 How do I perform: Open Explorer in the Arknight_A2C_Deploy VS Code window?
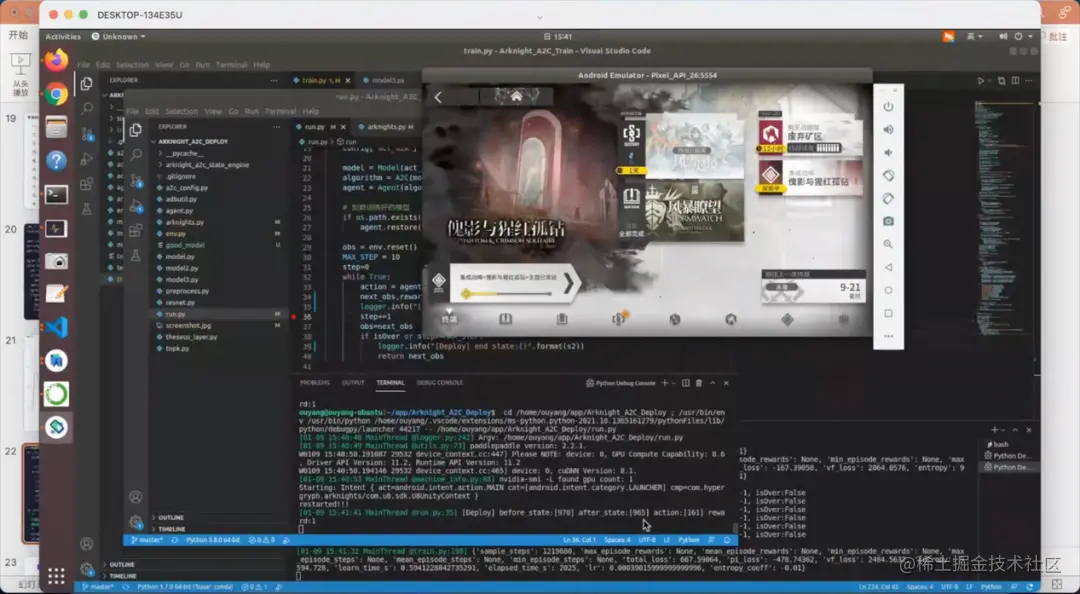coord(136,130)
